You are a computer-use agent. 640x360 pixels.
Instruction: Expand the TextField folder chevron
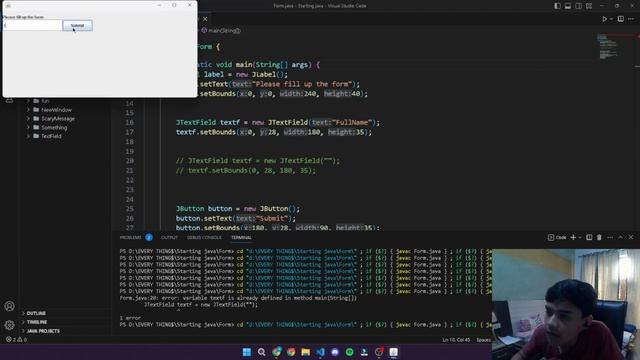[28, 136]
